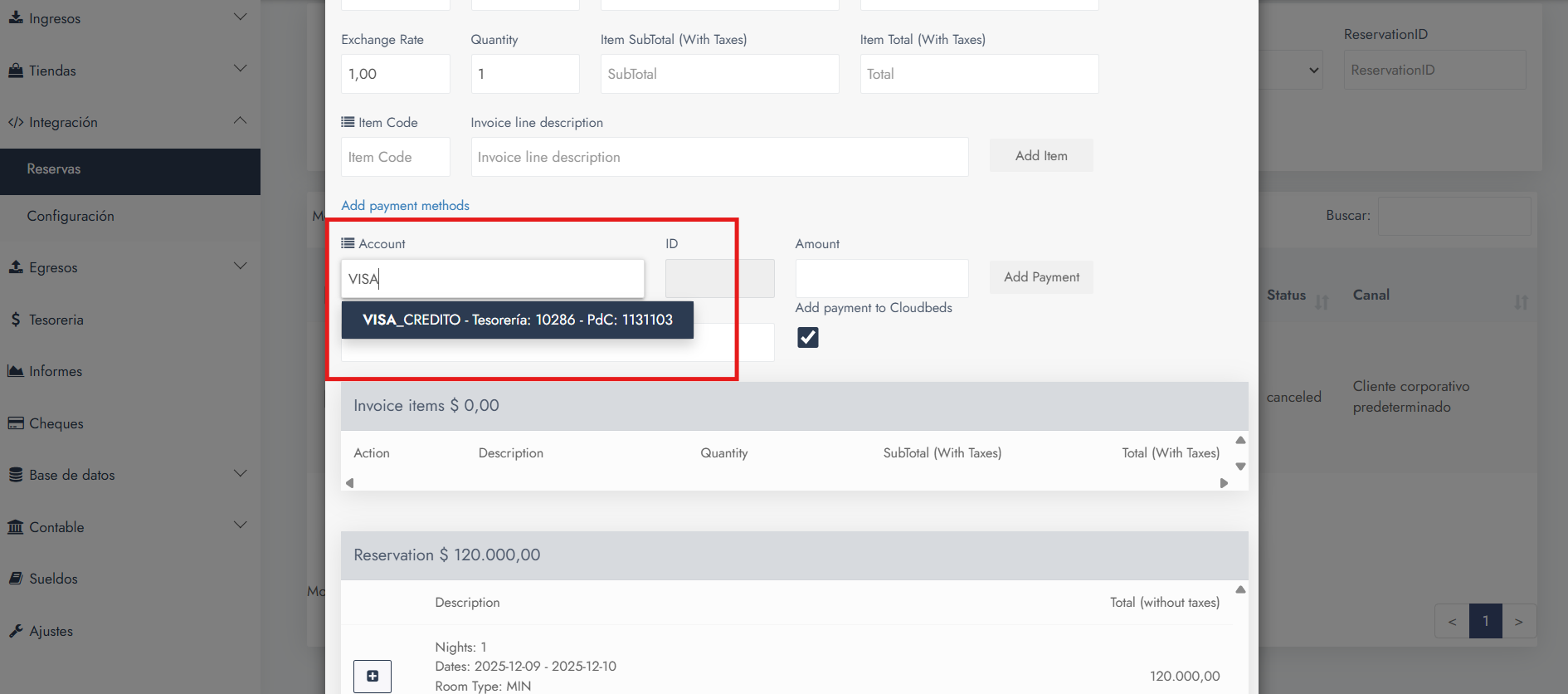Choose VISA_CREDITO from account suggestions

tap(517, 320)
